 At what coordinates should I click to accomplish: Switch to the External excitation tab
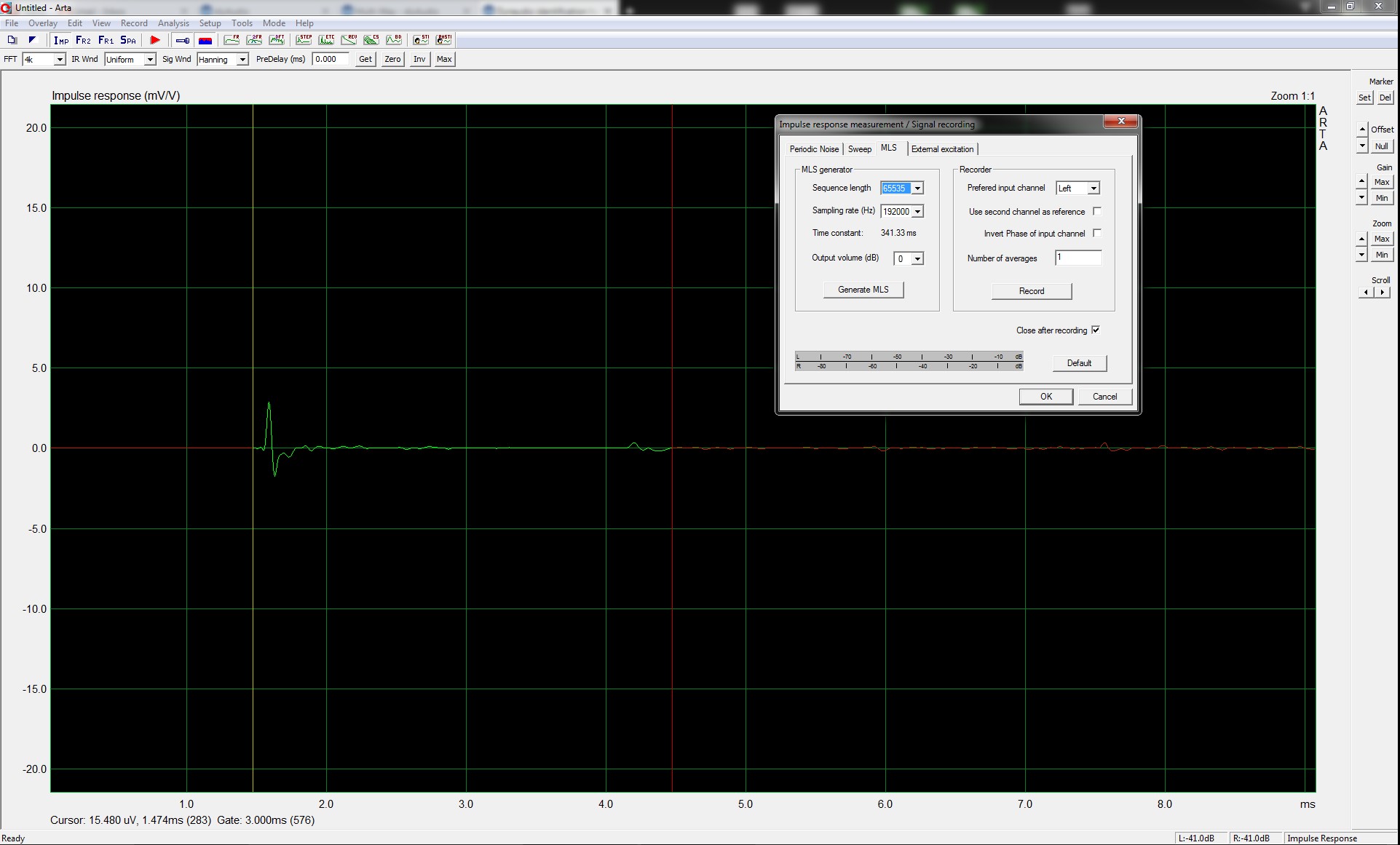(942, 149)
